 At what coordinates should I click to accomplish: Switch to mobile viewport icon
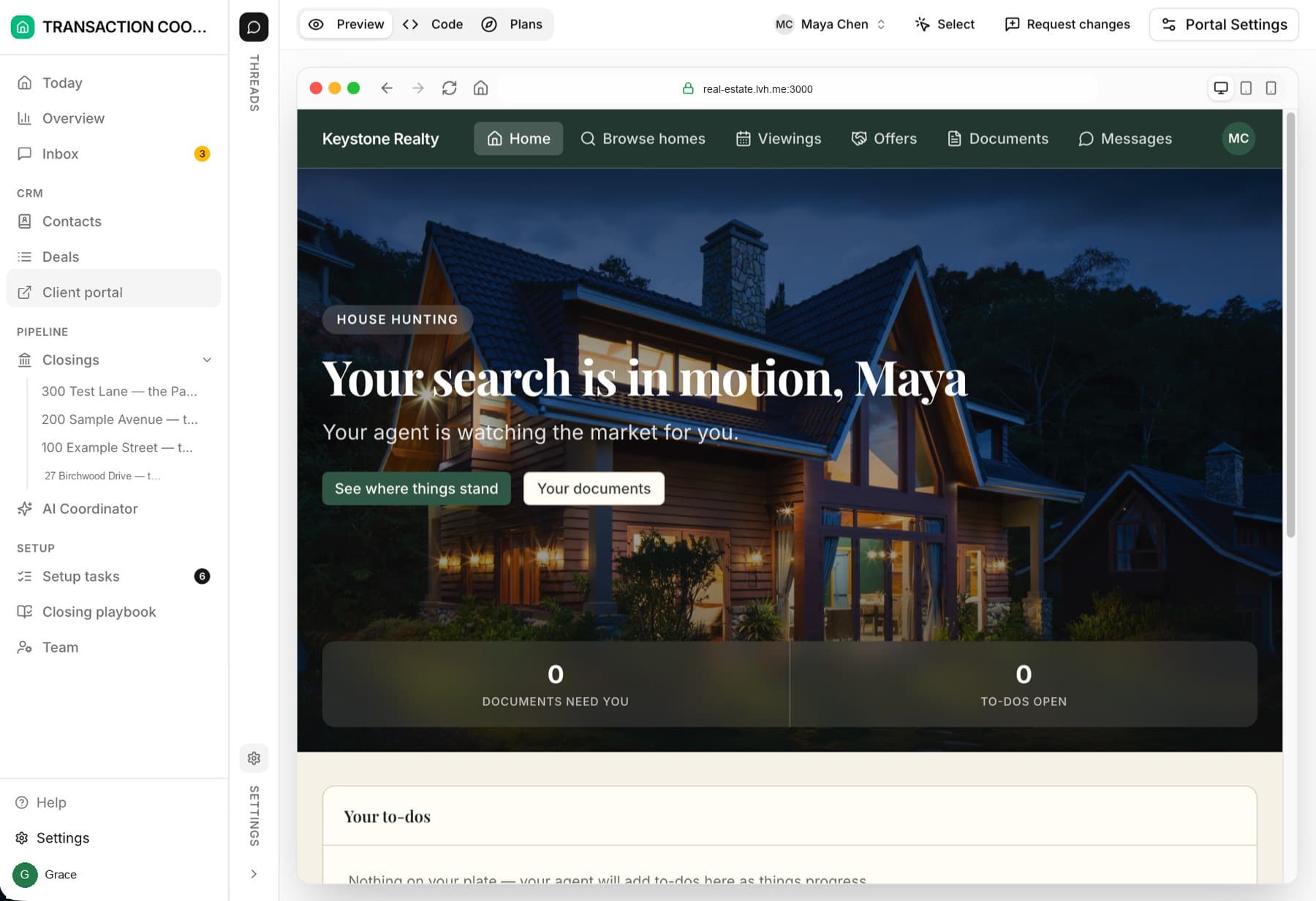(1271, 88)
